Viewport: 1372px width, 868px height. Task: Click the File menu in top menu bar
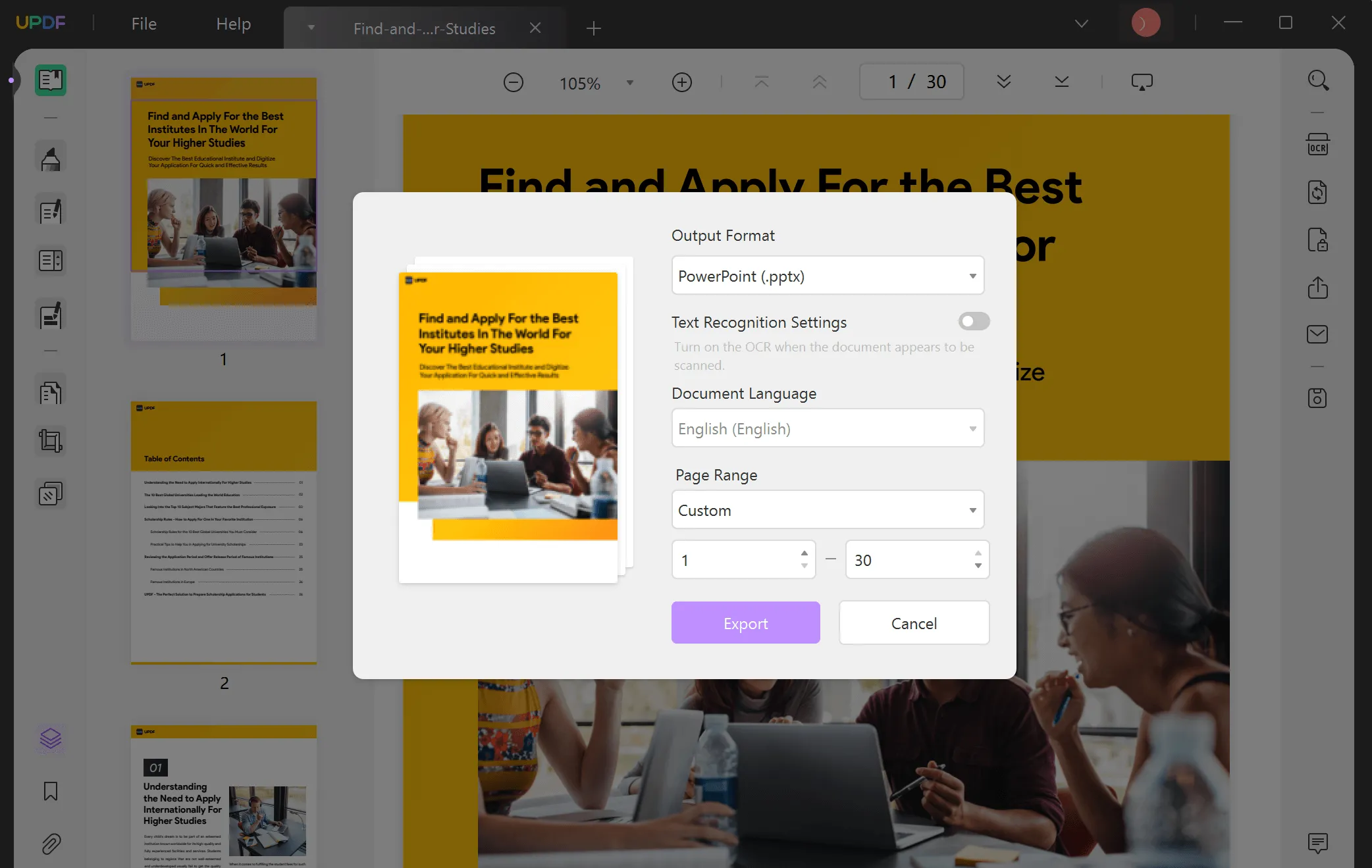[x=144, y=23]
